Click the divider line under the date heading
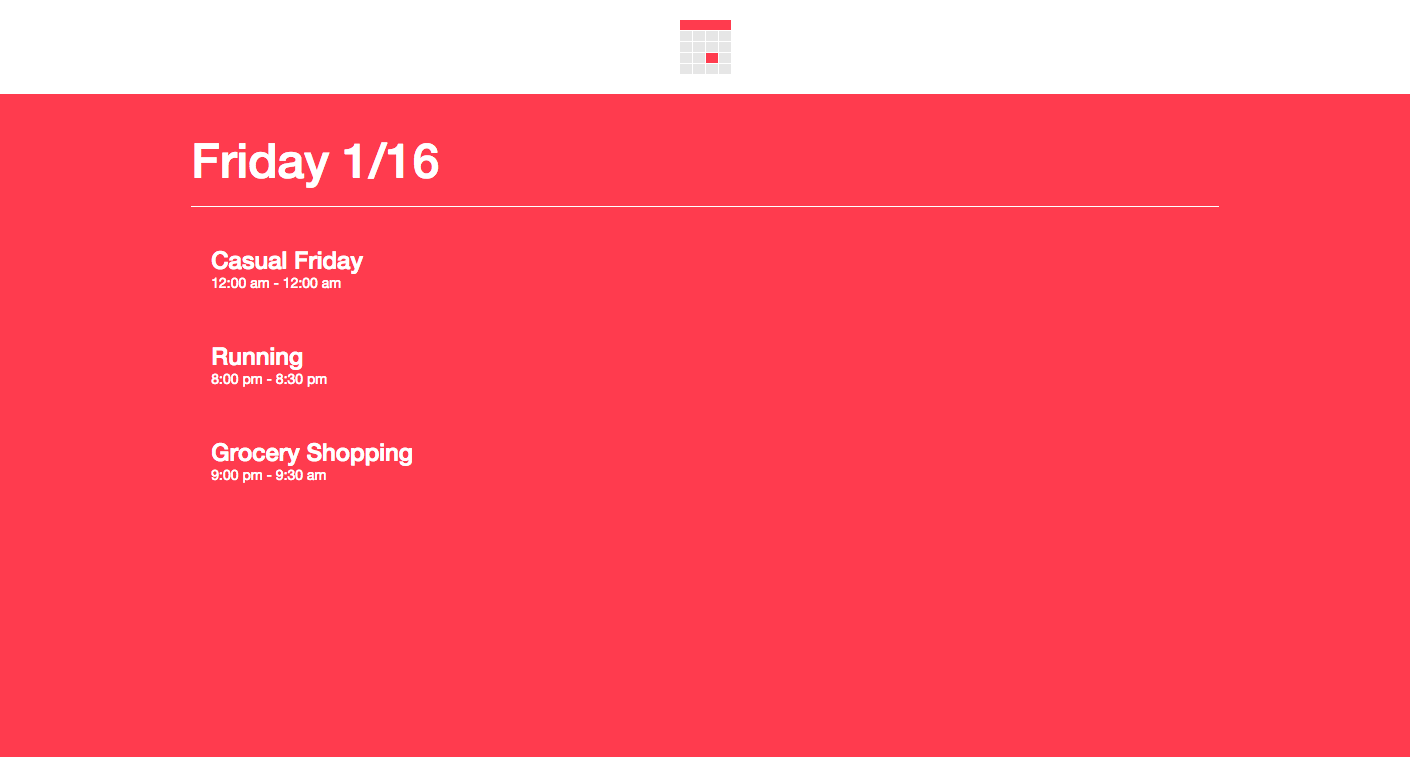Screen dimensions: 1410x757 click(x=705, y=205)
